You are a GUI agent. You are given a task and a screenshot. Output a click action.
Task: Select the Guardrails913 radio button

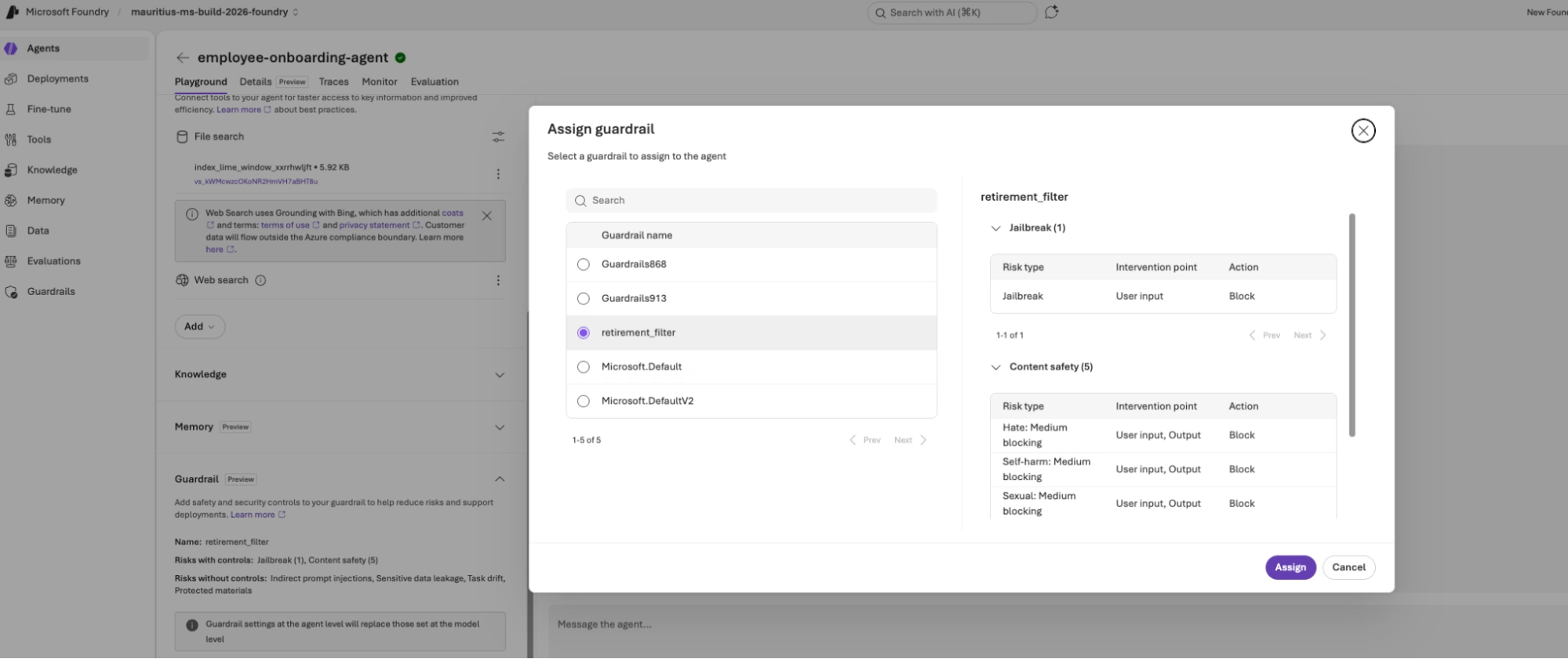[x=584, y=299]
